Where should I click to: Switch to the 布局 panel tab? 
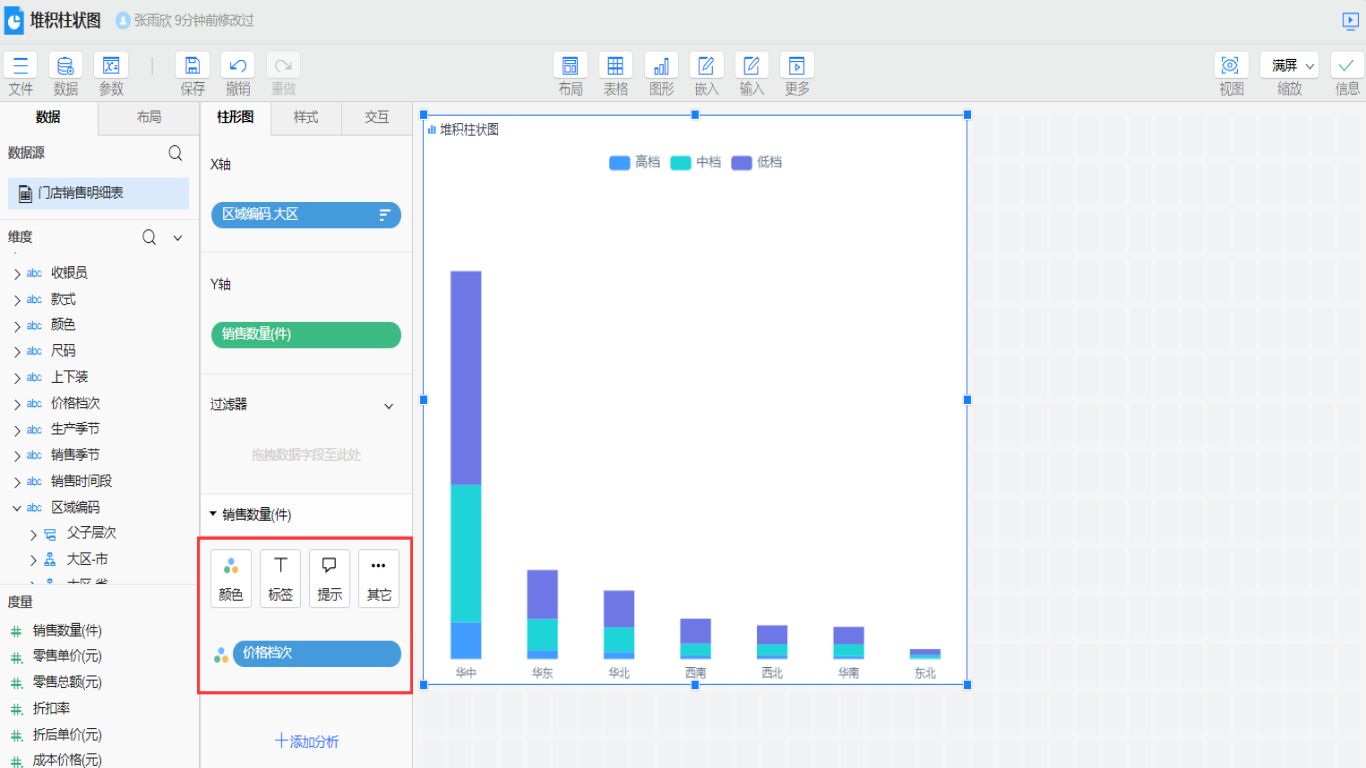click(x=149, y=117)
